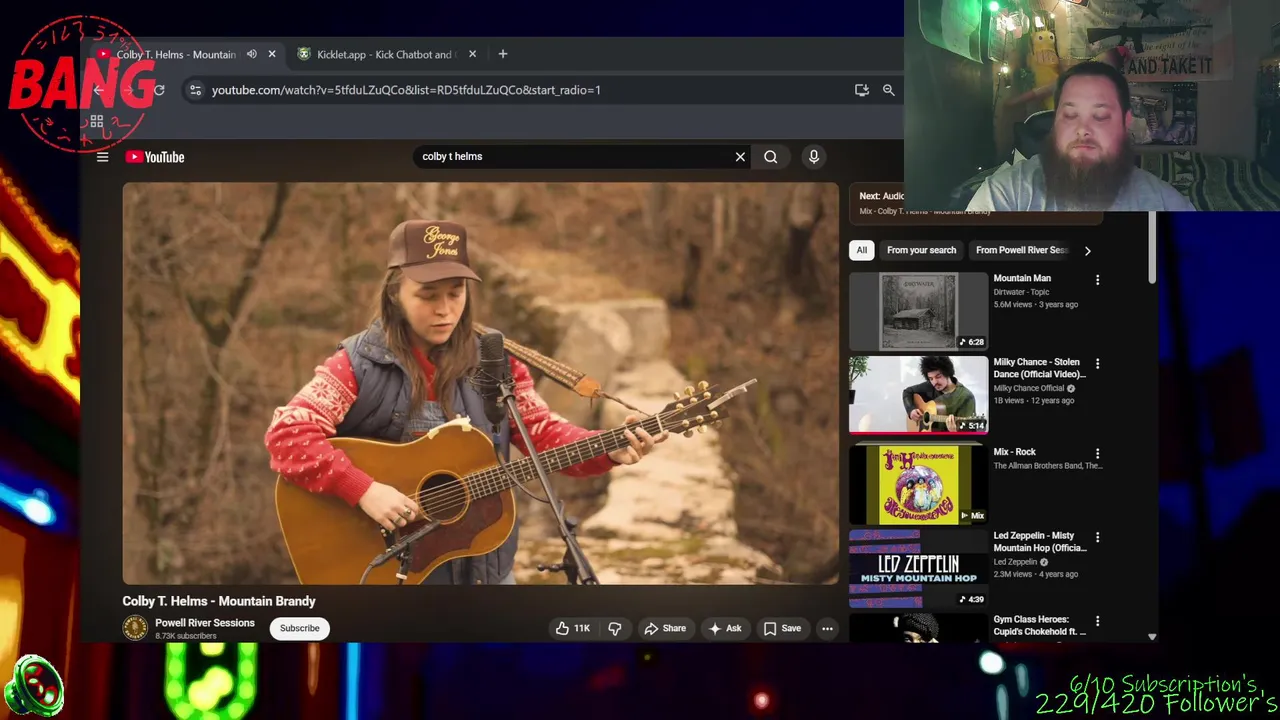1280x720 pixels.
Task: Open the YouTube hamburger guide menu
Action: pos(102,157)
